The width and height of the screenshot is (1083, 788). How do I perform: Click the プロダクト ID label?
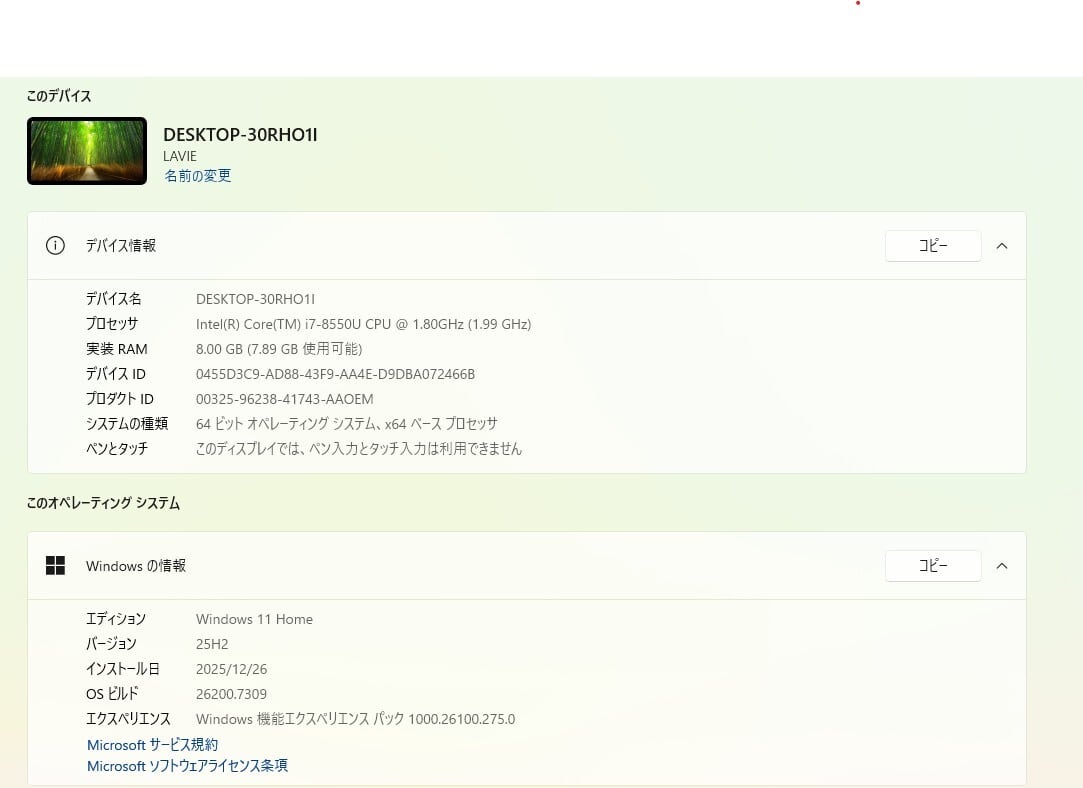[x=119, y=398]
